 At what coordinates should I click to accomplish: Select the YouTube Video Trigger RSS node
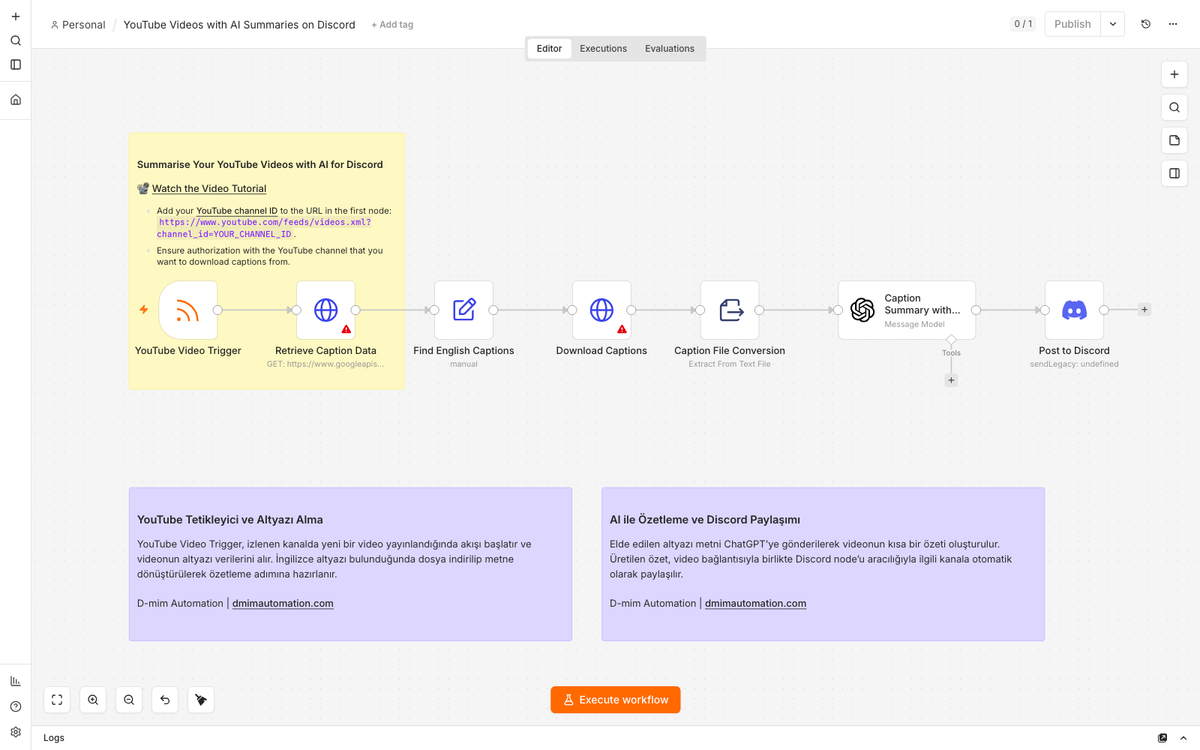187,310
